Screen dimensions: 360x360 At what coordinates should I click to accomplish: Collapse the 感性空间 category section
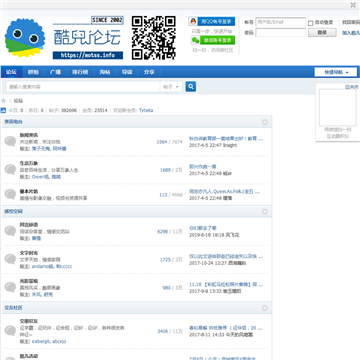(x=265, y=212)
